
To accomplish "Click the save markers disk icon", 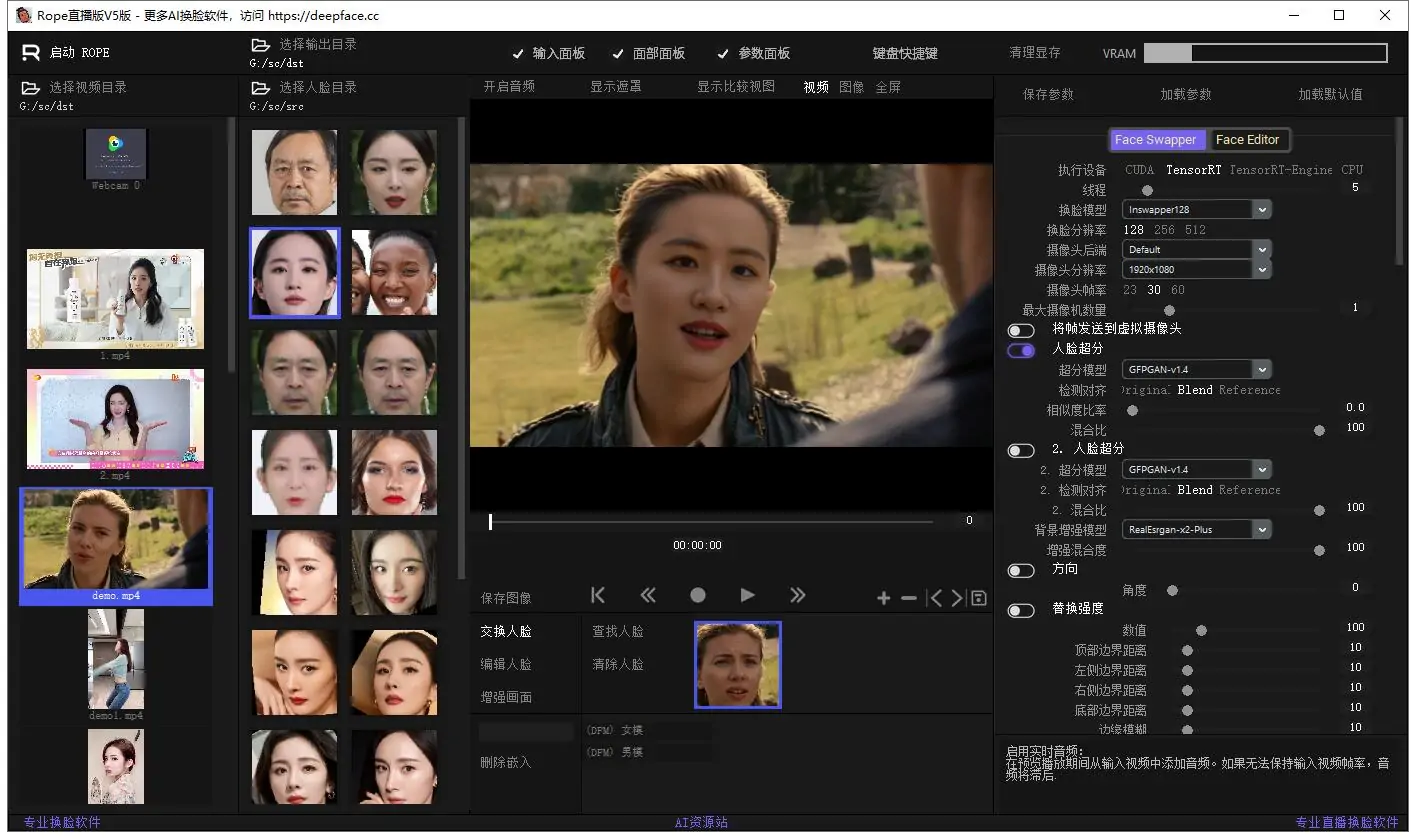I will point(979,598).
